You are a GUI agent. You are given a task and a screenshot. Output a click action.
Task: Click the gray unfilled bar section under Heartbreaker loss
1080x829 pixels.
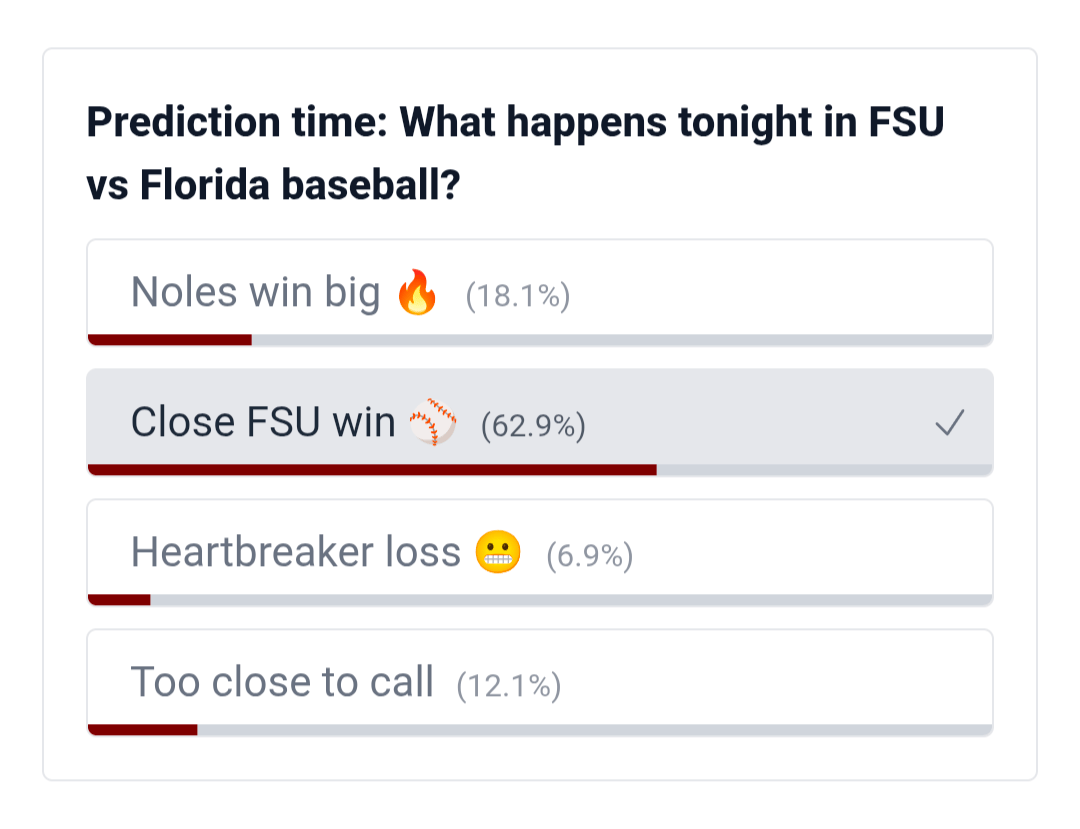[x=570, y=600]
